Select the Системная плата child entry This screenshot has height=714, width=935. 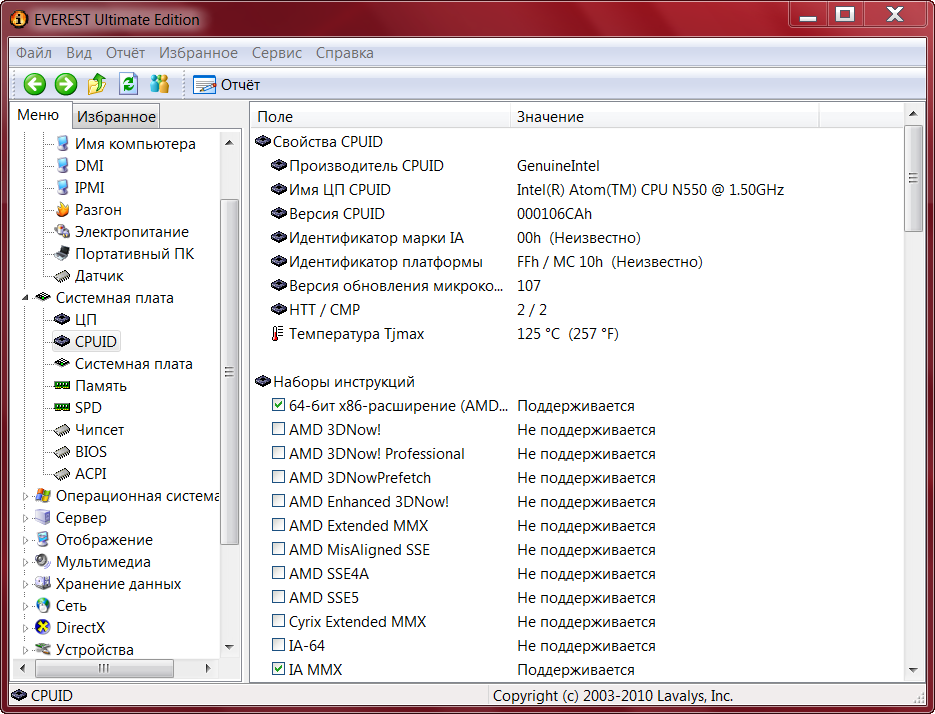pos(134,364)
